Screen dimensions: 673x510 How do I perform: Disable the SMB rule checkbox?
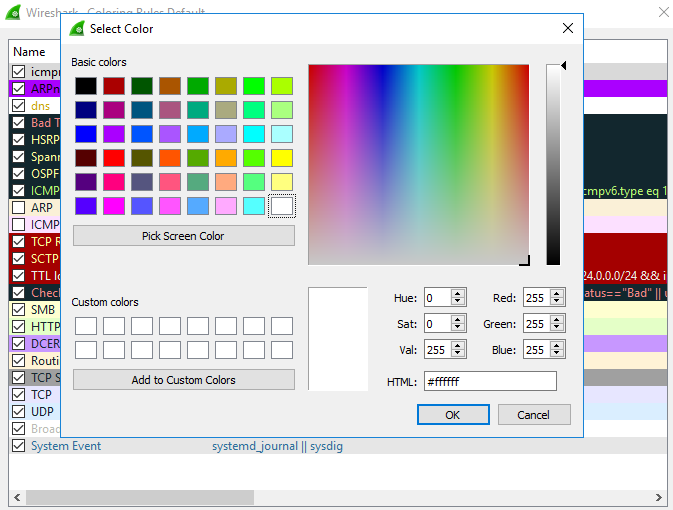tap(18, 310)
